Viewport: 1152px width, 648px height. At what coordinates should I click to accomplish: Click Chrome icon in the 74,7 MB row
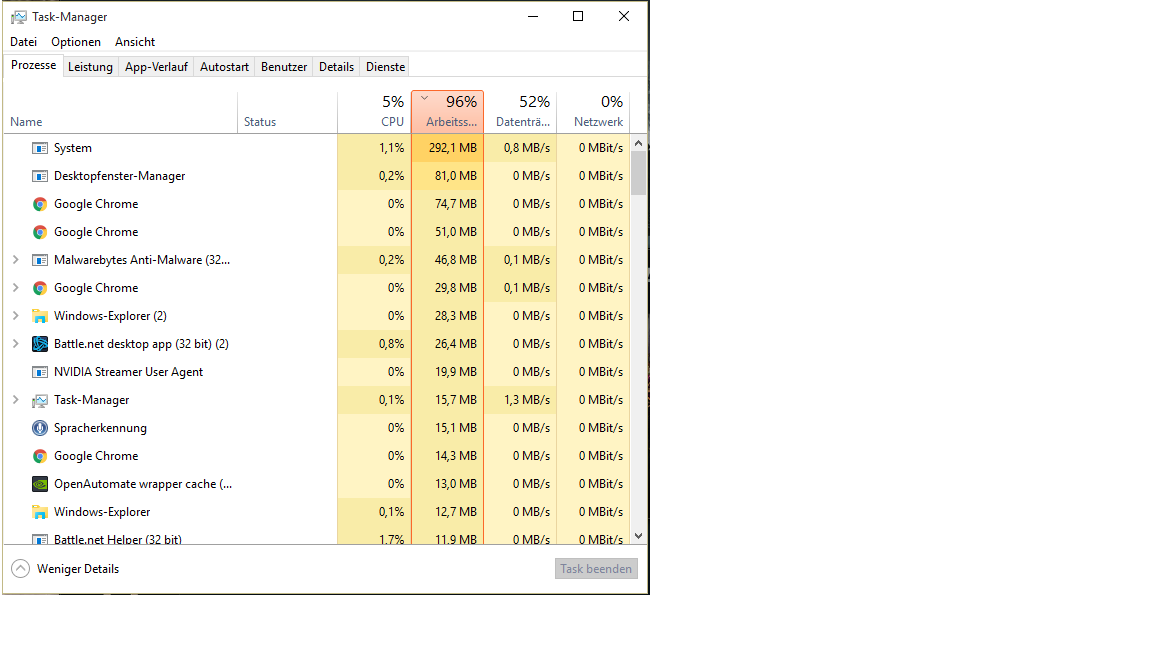click(x=40, y=204)
